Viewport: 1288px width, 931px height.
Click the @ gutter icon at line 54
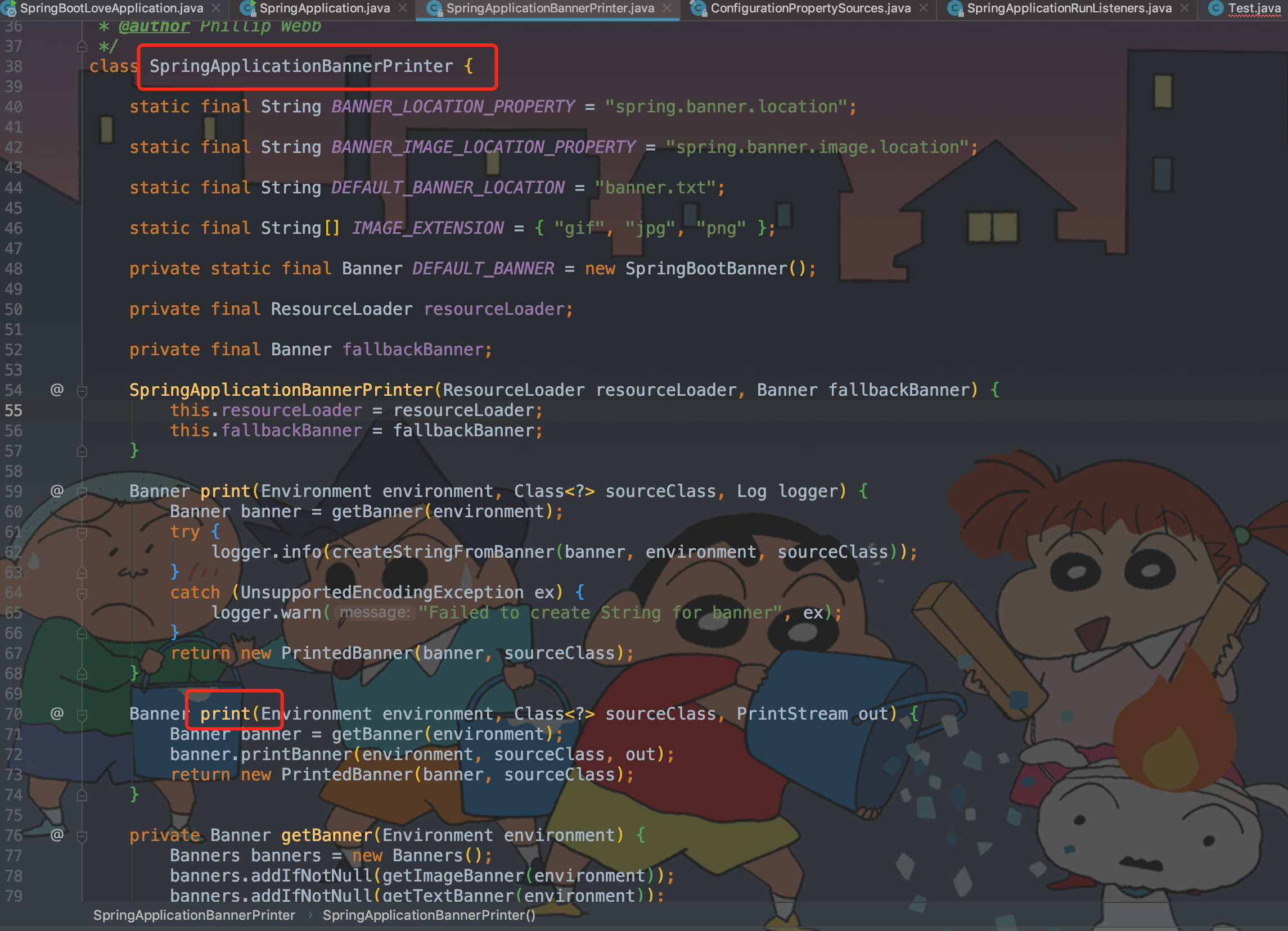click(x=57, y=390)
